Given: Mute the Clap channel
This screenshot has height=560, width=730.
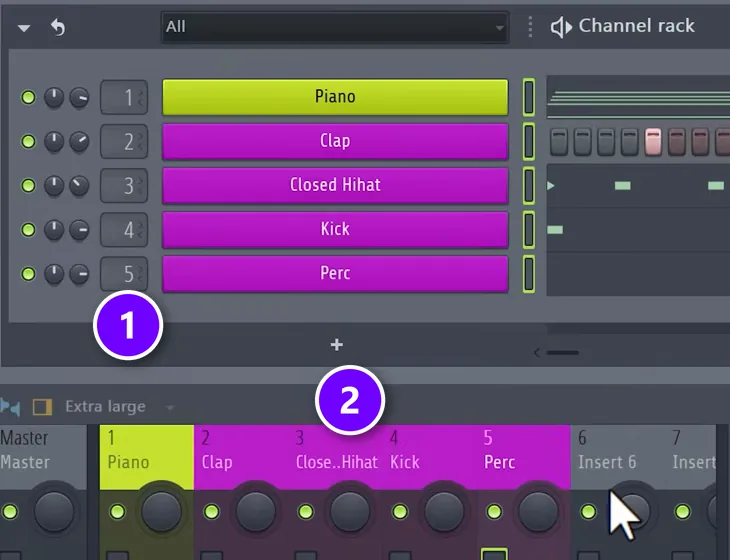Looking at the screenshot, I should pyautogui.click(x=28, y=141).
